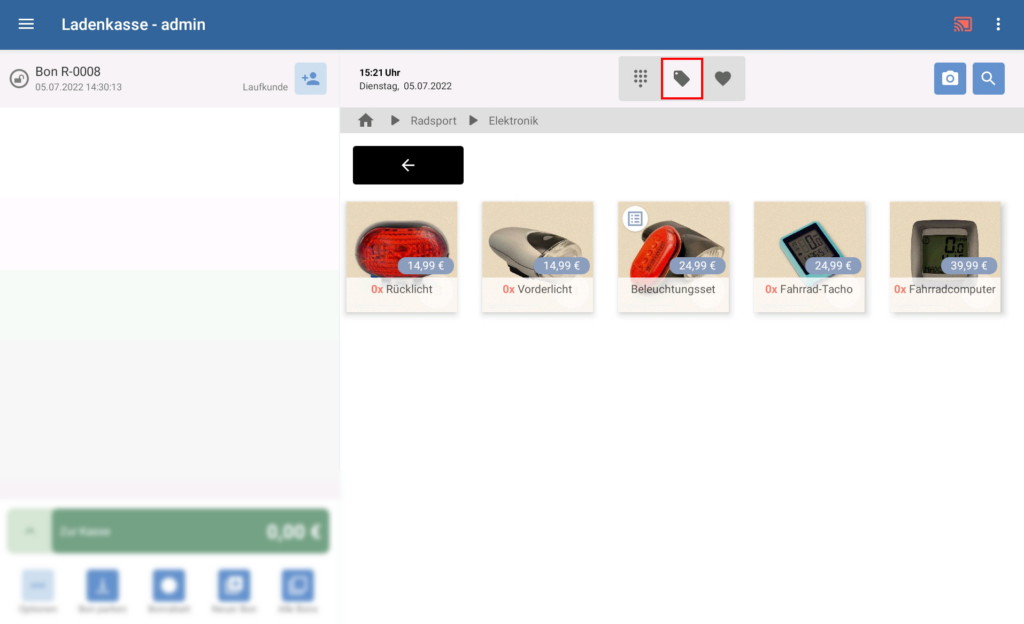Click the lock icon beside Bon R-0008
The height and width of the screenshot is (624, 1024).
[x=19, y=79]
